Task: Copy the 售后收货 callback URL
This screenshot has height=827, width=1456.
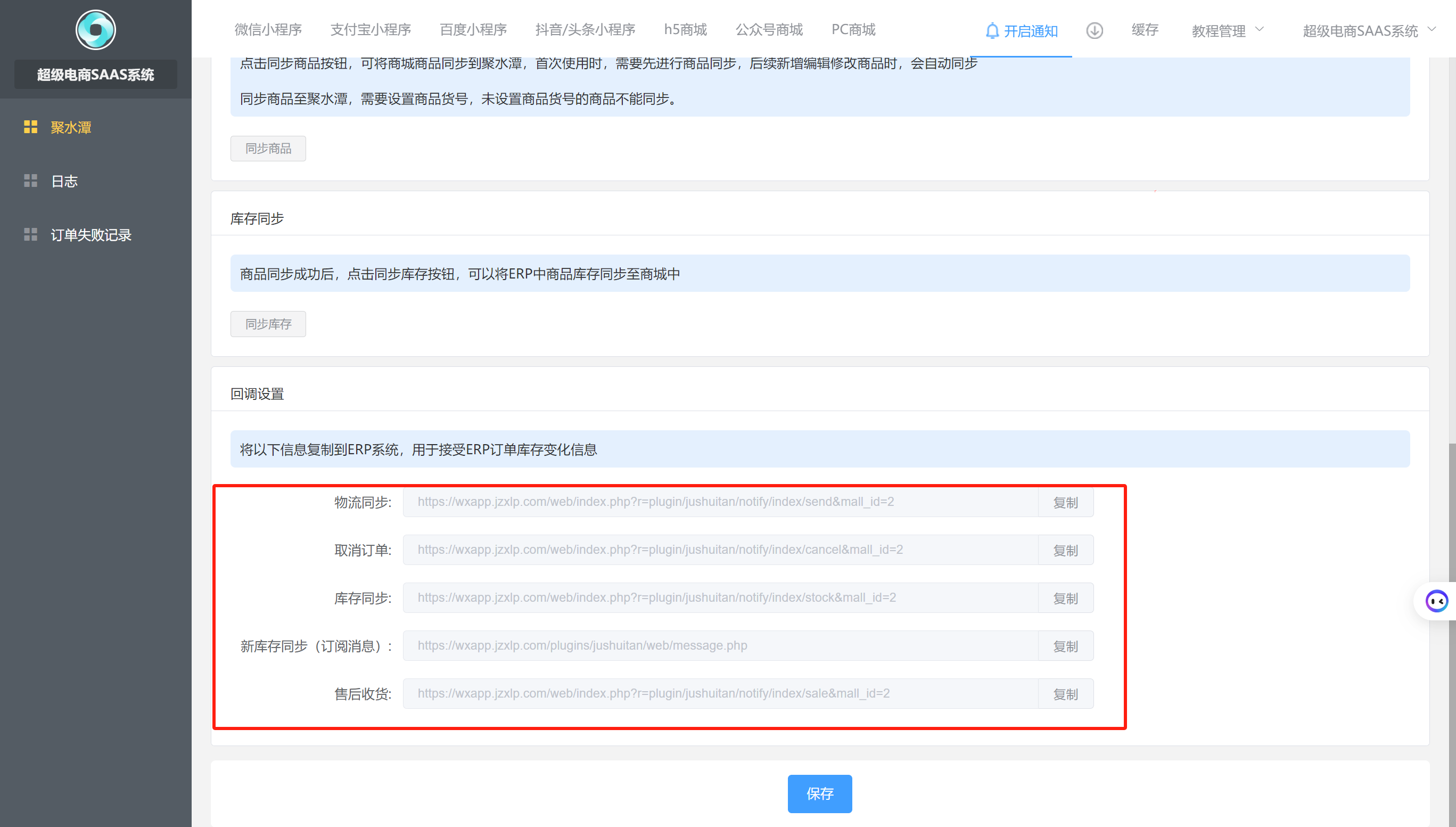Action: 1065,694
